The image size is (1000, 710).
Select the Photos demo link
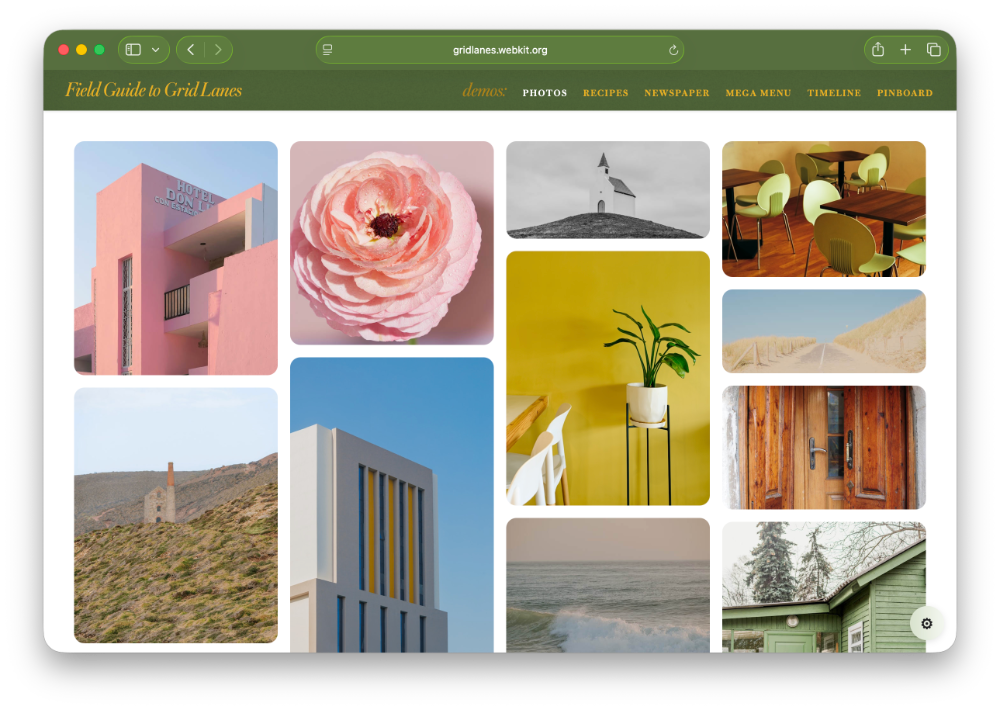[x=545, y=92]
